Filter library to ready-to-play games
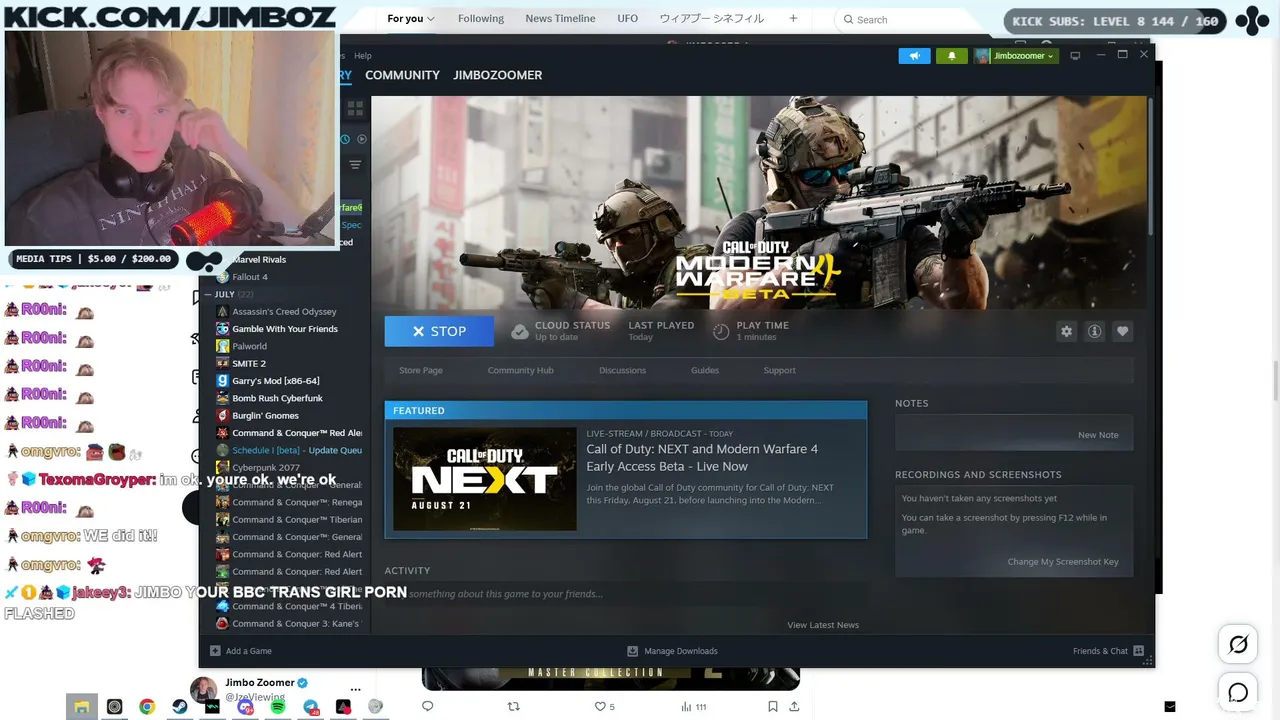This screenshot has width=1280, height=720. click(362, 139)
